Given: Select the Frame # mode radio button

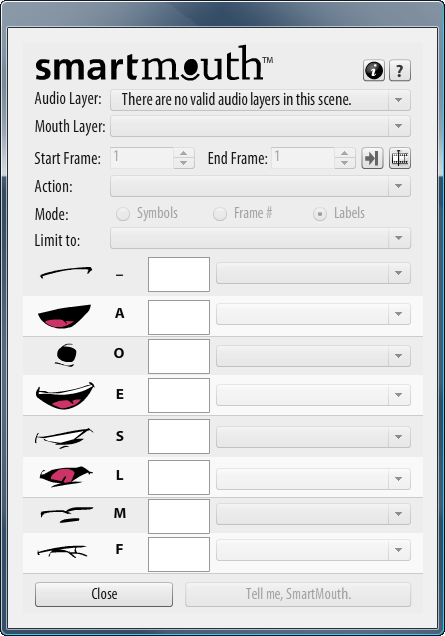Looking at the screenshot, I should click(x=220, y=214).
